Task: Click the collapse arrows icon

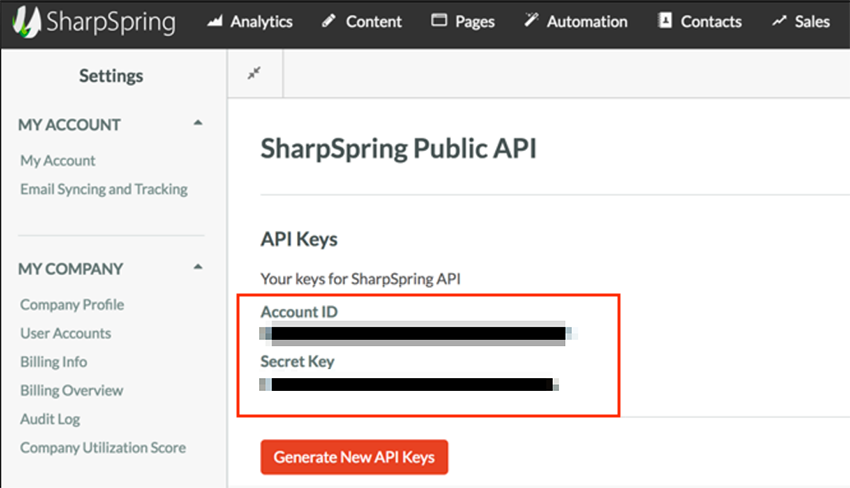Action: pyautogui.click(x=254, y=73)
